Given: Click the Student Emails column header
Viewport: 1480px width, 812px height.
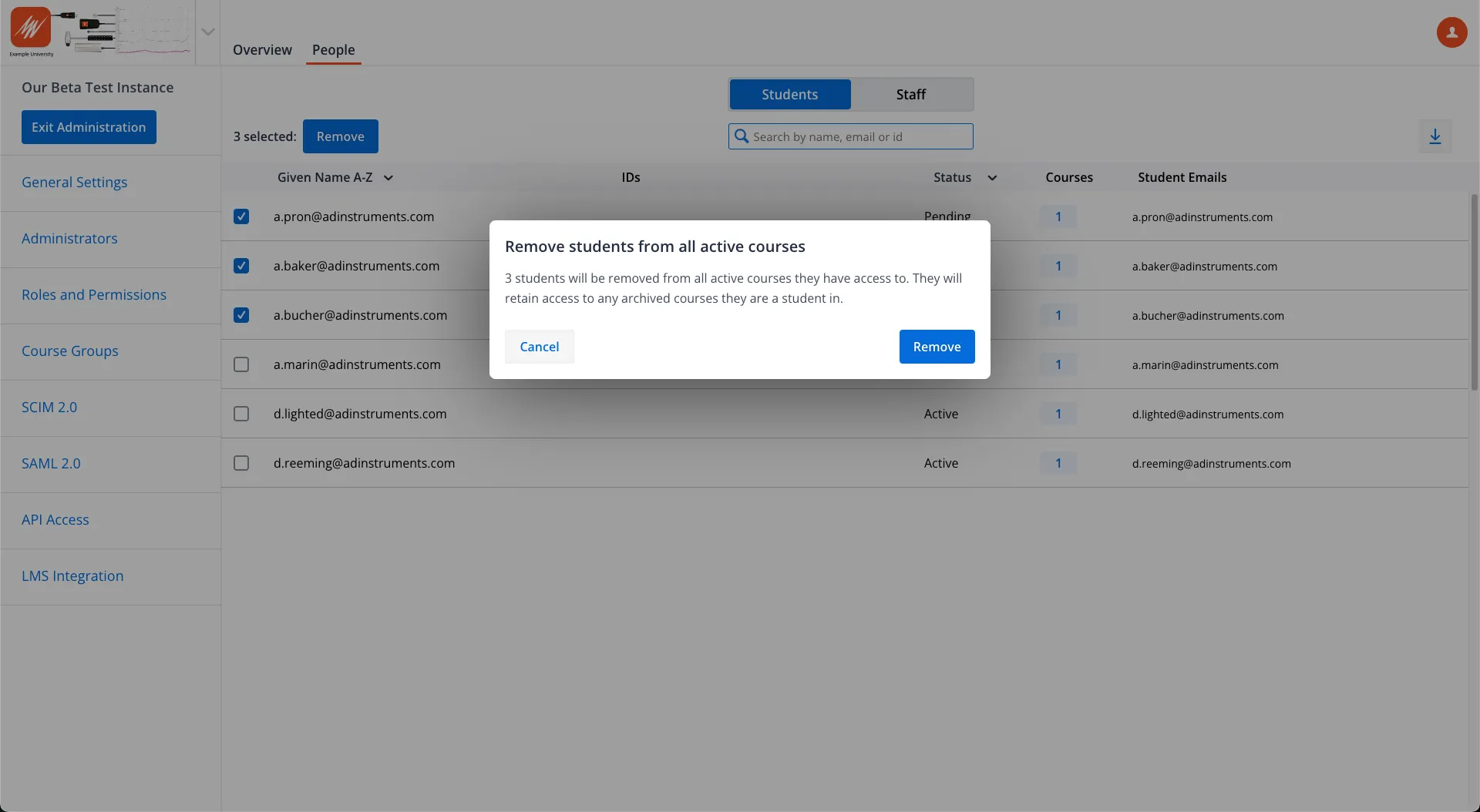Looking at the screenshot, I should [x=1182, y=177].
